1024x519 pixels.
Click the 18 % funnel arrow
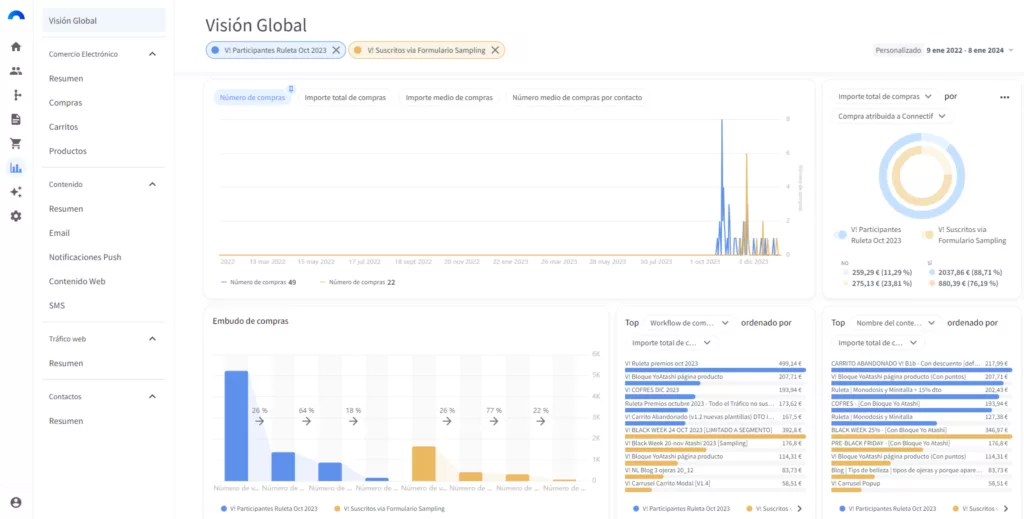pos(353,421)
